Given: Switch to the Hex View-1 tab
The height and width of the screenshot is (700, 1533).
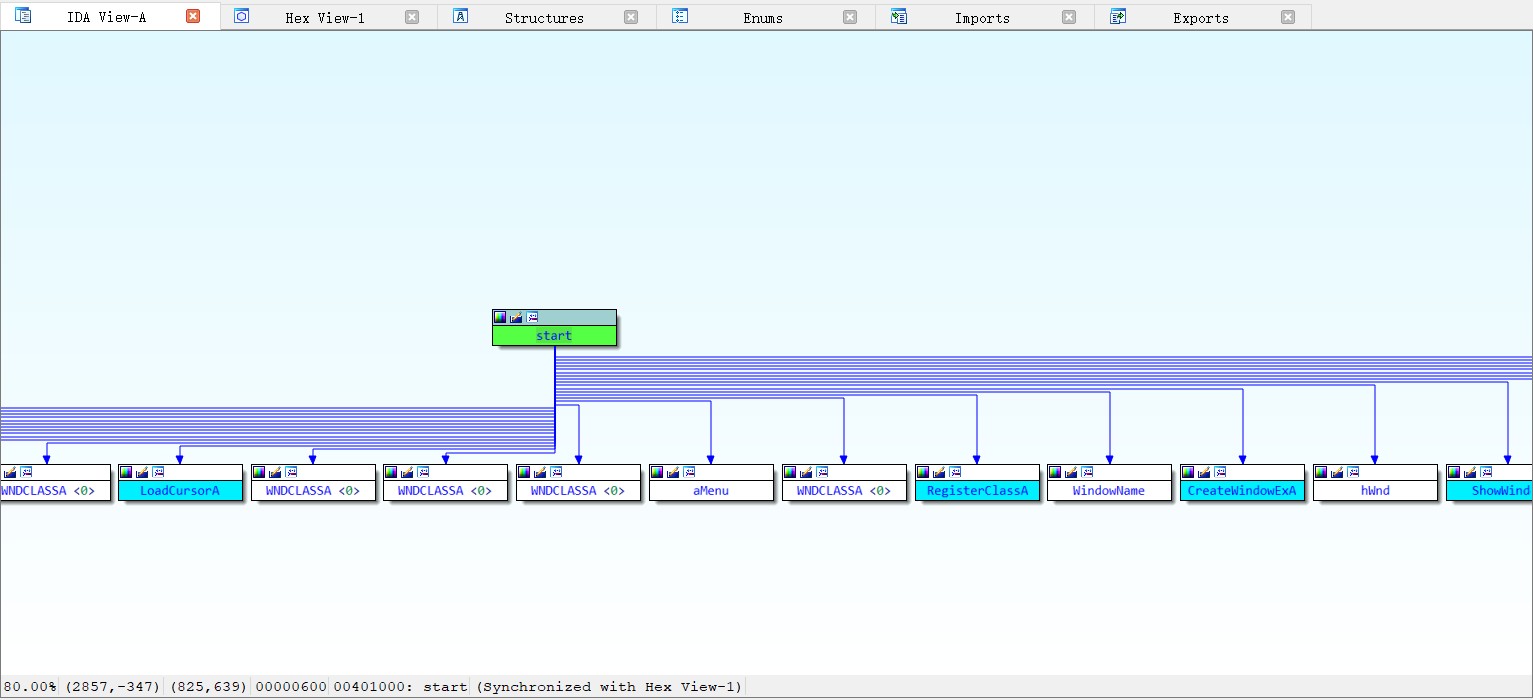Looking at the screenshot, I should tap(325, 18).
